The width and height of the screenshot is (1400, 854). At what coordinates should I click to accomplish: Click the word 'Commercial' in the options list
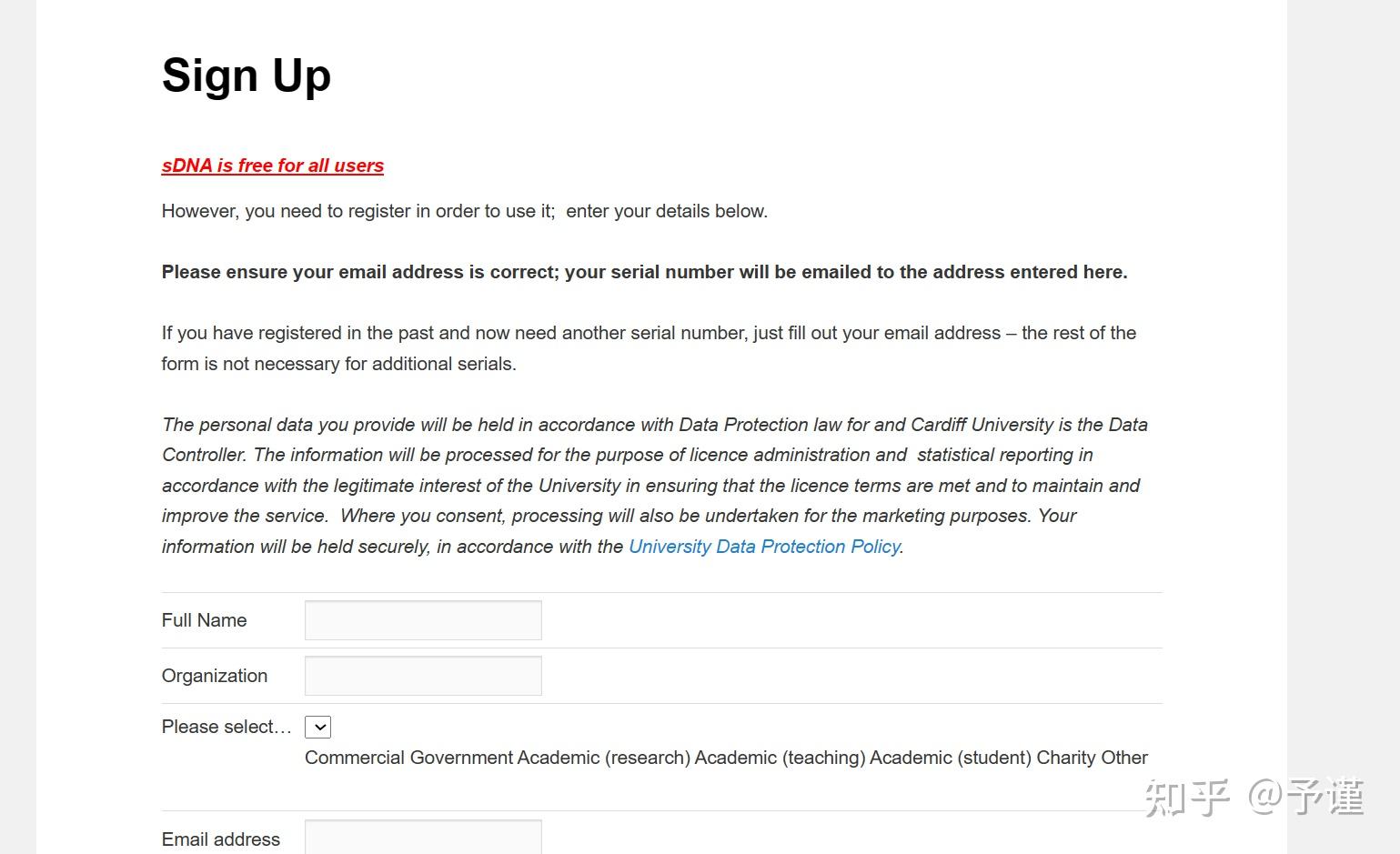(x=355, y=758)
